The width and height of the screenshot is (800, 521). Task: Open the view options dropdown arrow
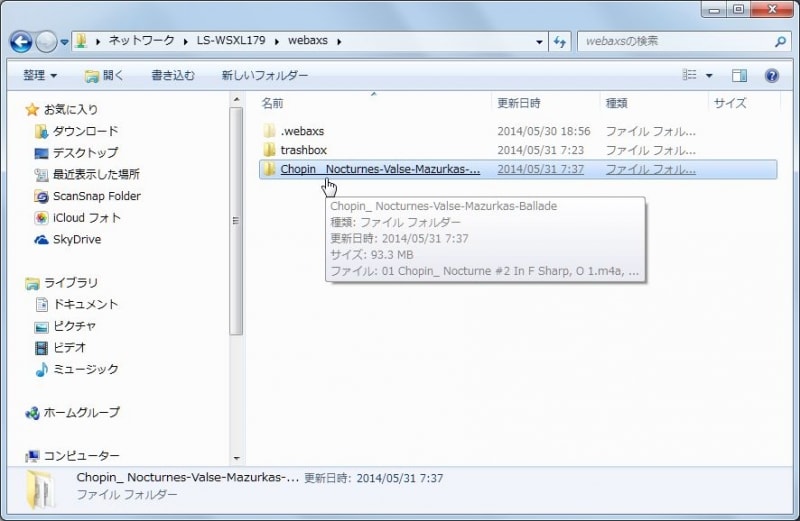709,76
